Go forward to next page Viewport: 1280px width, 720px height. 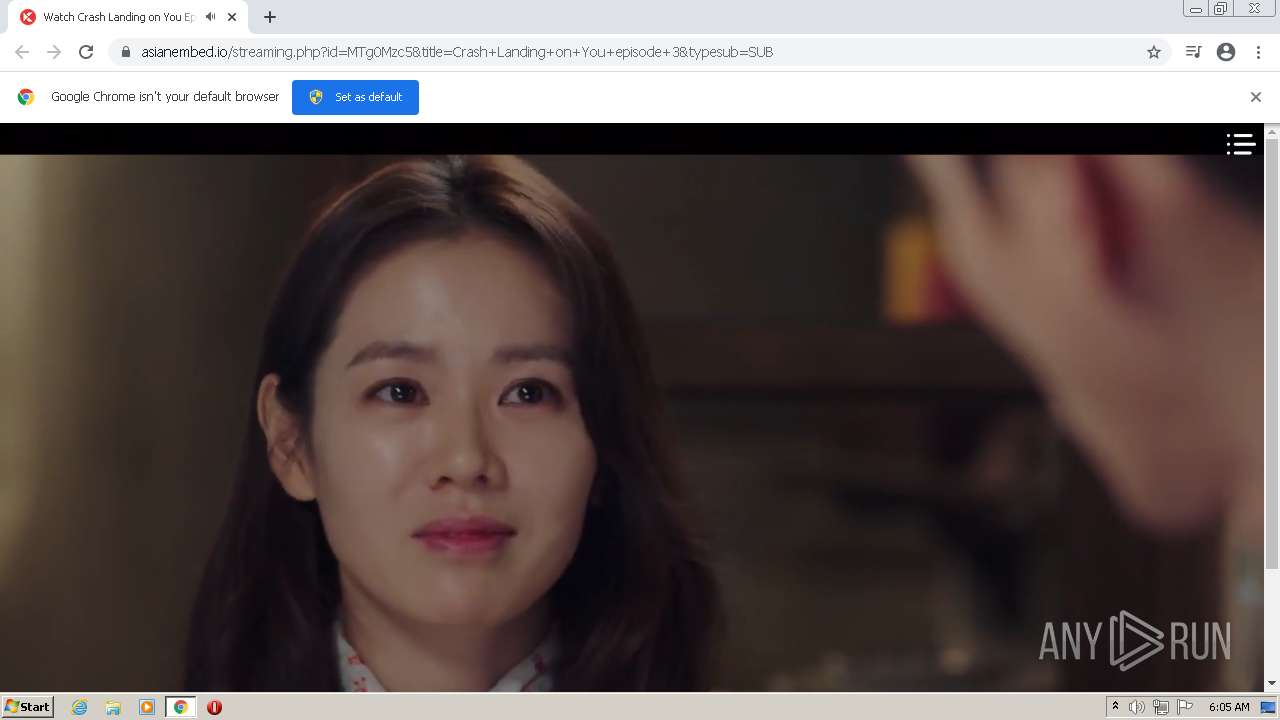[x=54, y=52]
